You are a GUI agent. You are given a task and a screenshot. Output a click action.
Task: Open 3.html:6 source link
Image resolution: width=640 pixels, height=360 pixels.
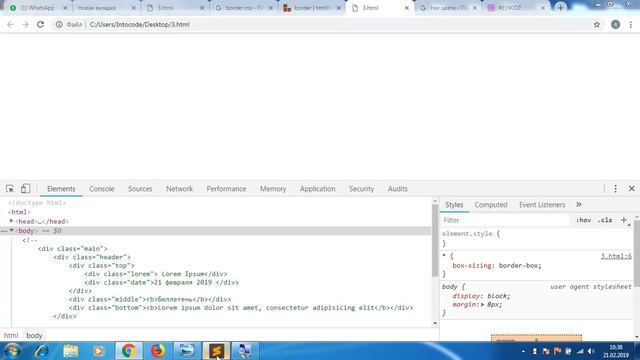pyautogui.click(x=616, y=256)
